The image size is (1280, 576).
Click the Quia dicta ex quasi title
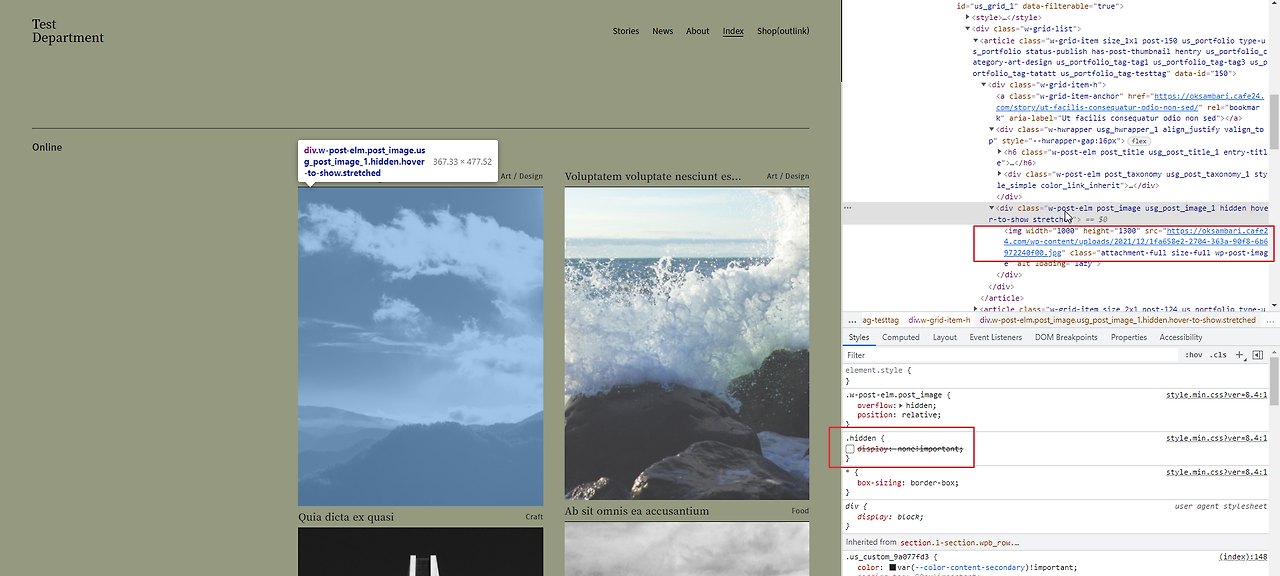click(346, 517)
